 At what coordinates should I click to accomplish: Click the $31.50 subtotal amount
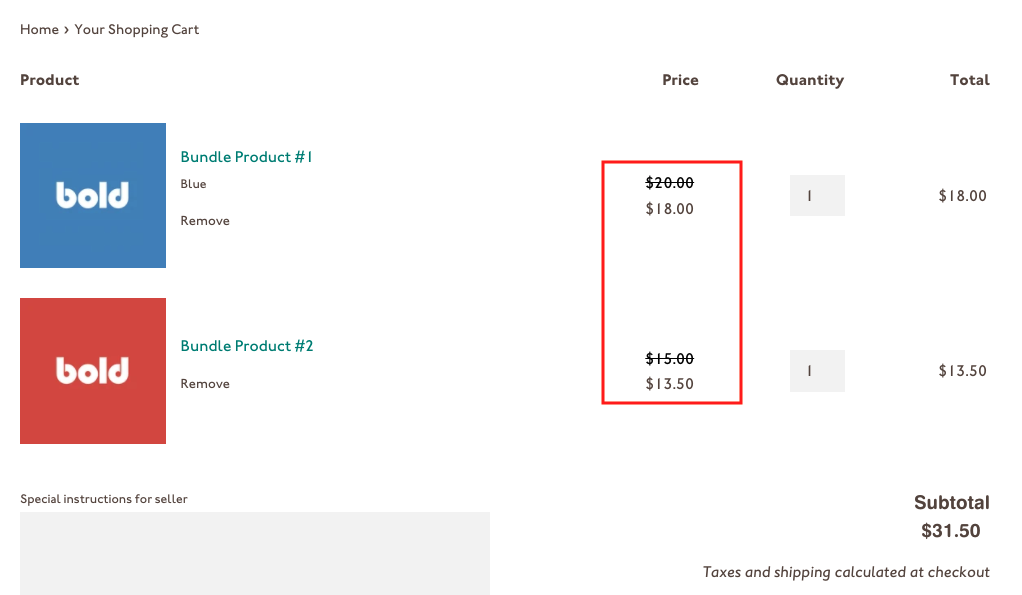[950, 531]
